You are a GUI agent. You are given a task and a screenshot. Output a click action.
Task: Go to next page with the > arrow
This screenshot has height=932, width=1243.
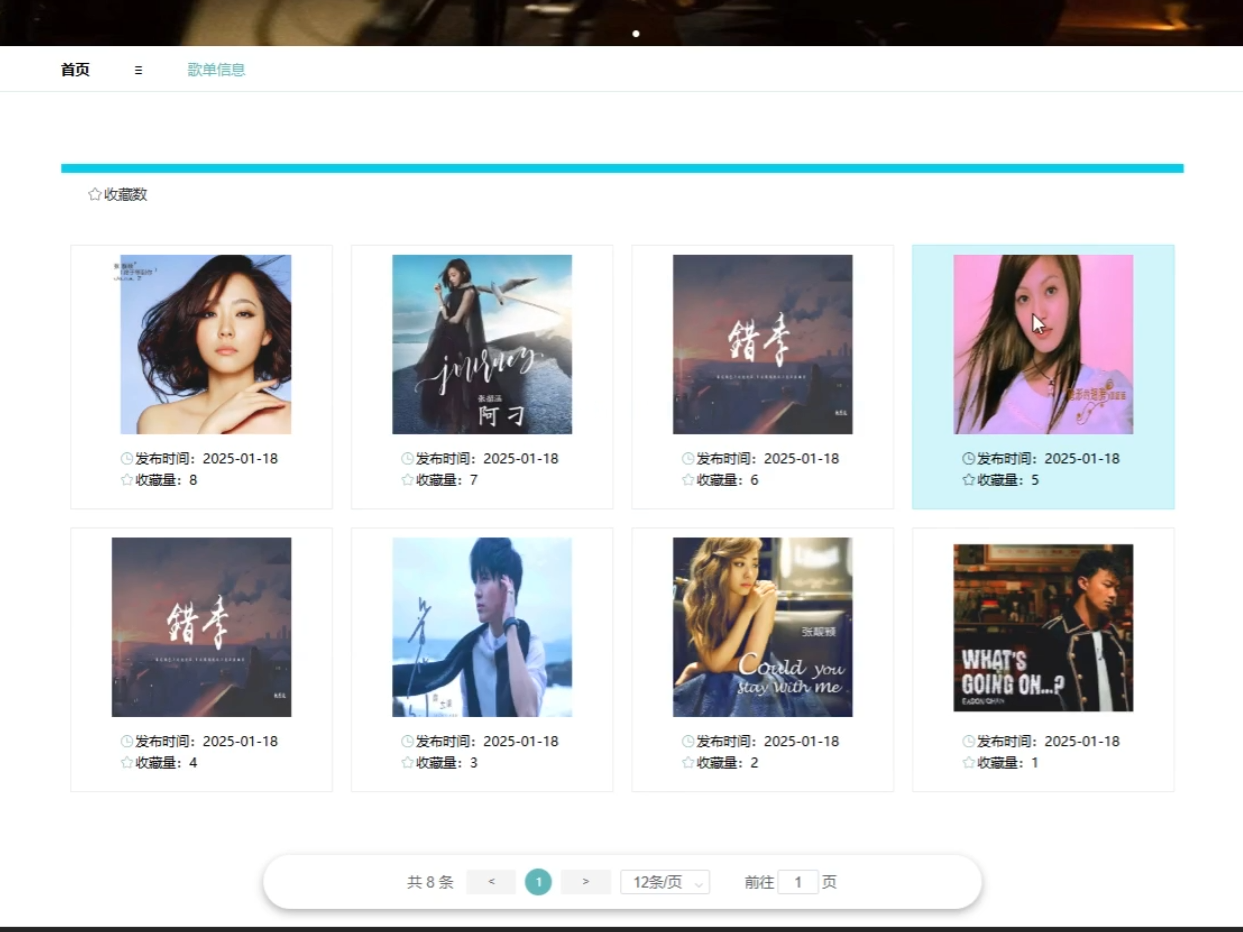586,882
